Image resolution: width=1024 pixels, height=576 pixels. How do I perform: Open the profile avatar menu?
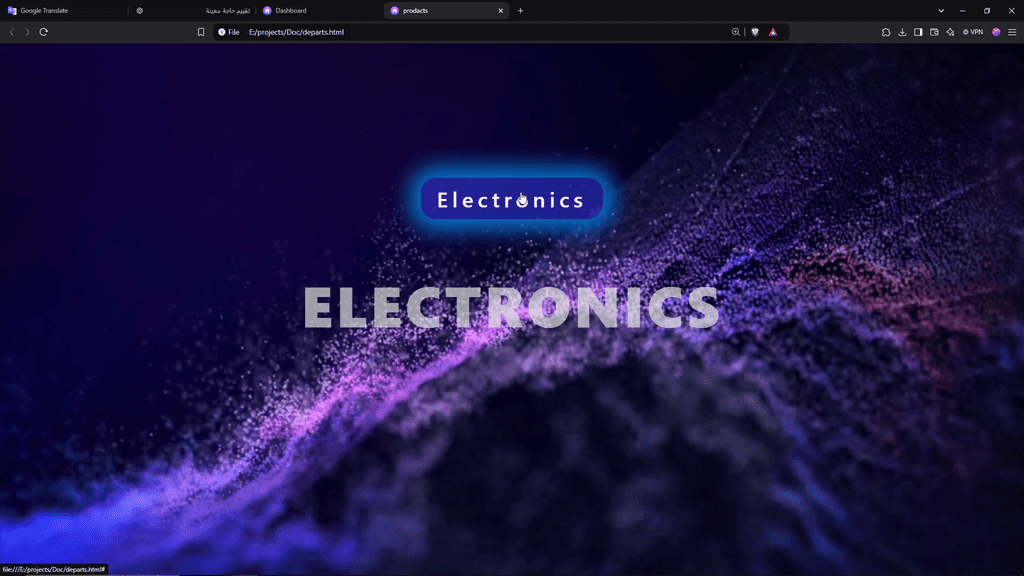tap(996, 32)
